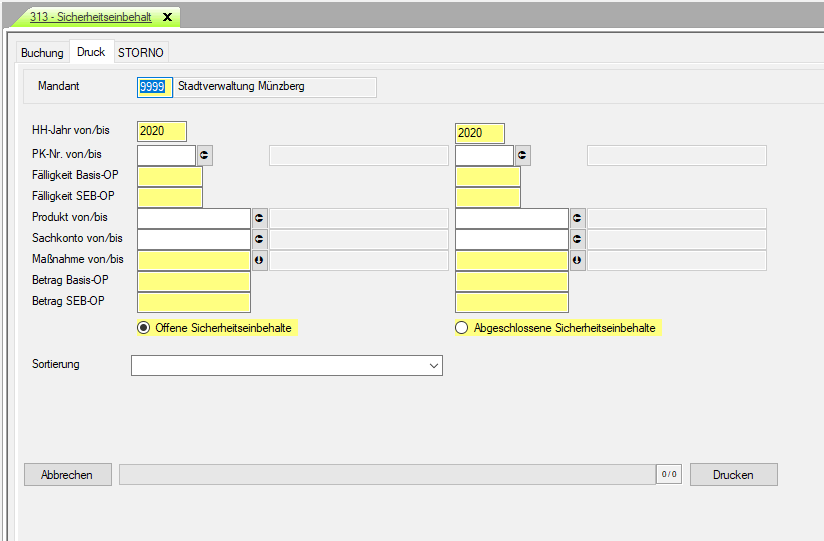The width and height of the screenshot is (824, 541).
Task: Click left Fälligkeit Basis-OP date field
Action: coord(170,176)
